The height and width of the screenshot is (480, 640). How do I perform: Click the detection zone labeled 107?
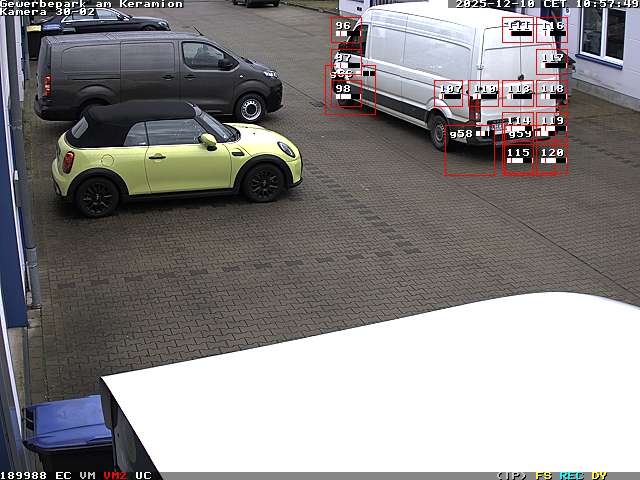[x=450, y=93]
